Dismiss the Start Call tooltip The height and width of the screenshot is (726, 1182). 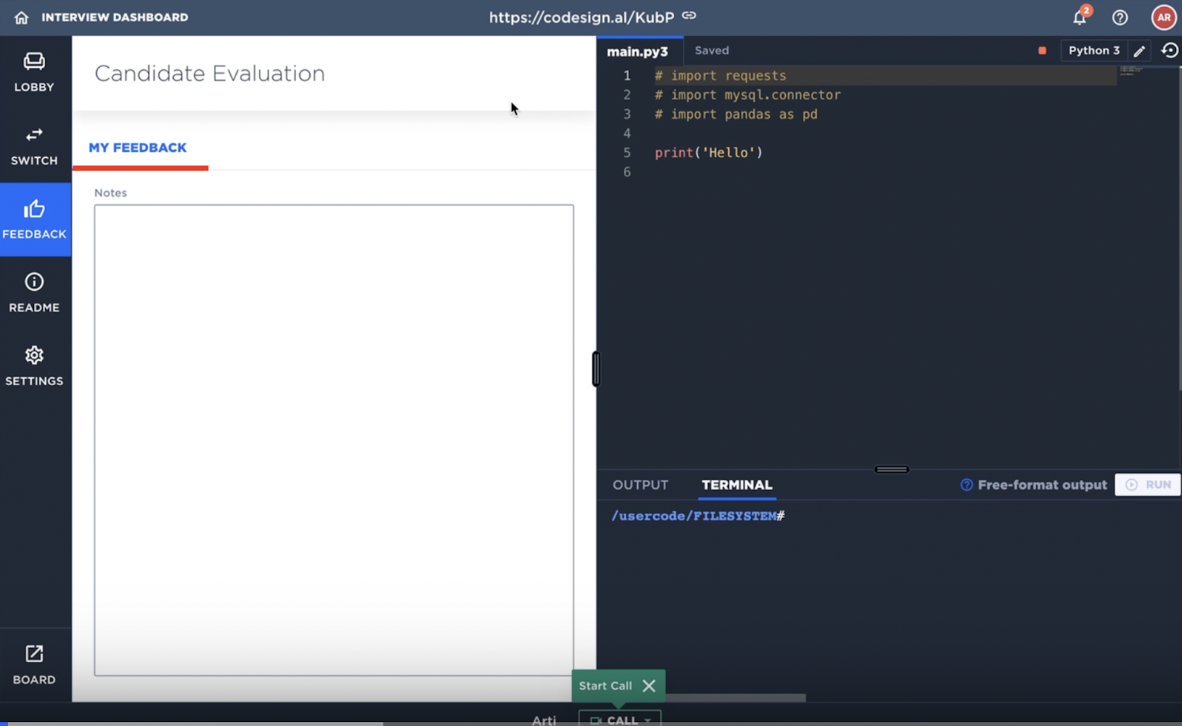[x=649, y=686]
